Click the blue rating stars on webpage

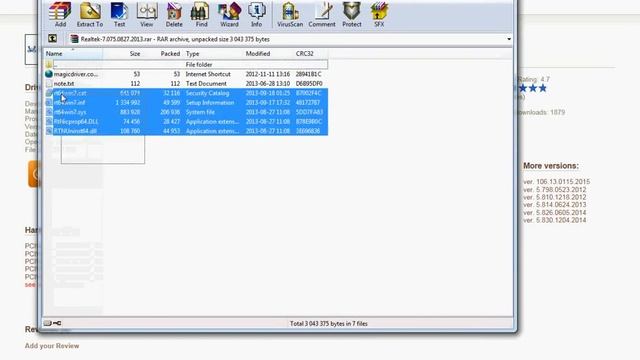click(x=532, y=88)
